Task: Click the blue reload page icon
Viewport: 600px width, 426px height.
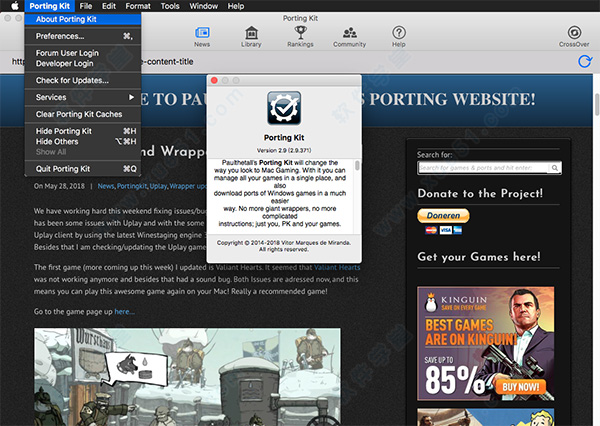Action: coord(585,61)
